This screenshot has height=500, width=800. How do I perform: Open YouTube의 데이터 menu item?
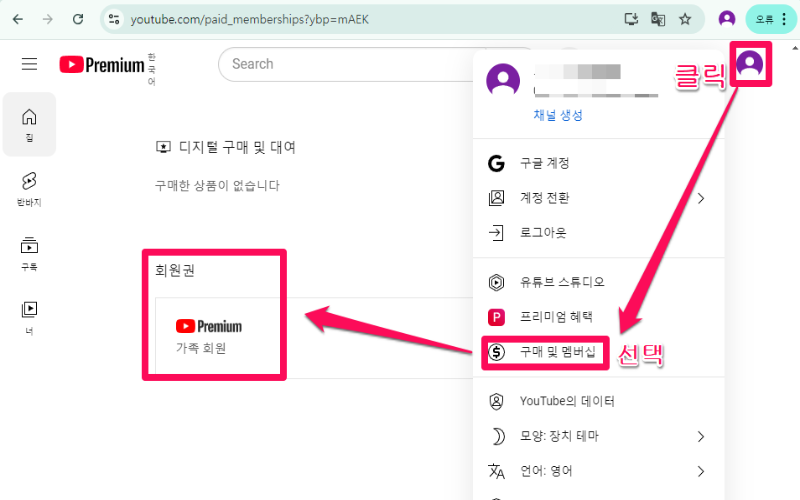click(598, 402)
